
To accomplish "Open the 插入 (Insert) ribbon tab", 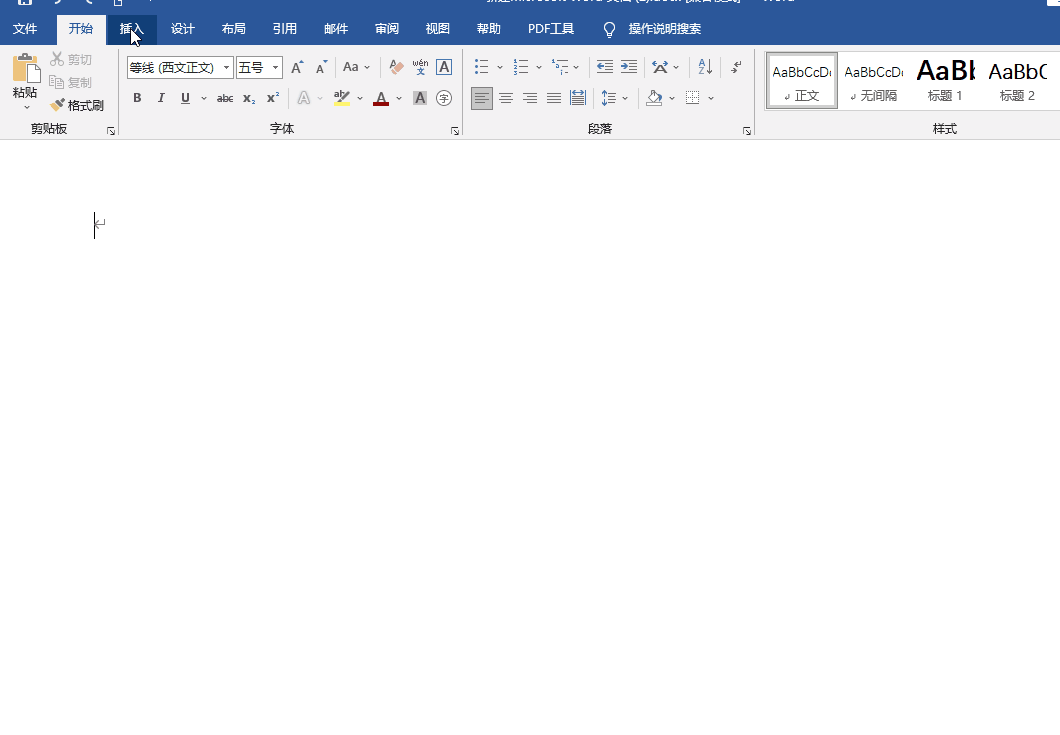I will coord(132,29).
